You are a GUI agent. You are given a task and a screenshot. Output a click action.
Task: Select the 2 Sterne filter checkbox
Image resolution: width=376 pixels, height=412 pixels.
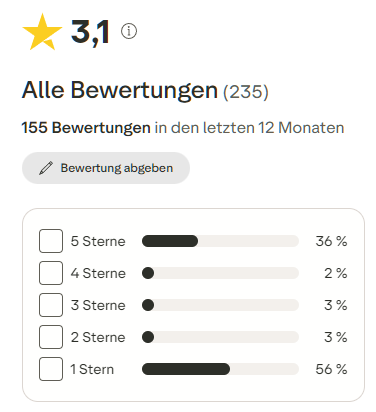click(x=51, y=337)
